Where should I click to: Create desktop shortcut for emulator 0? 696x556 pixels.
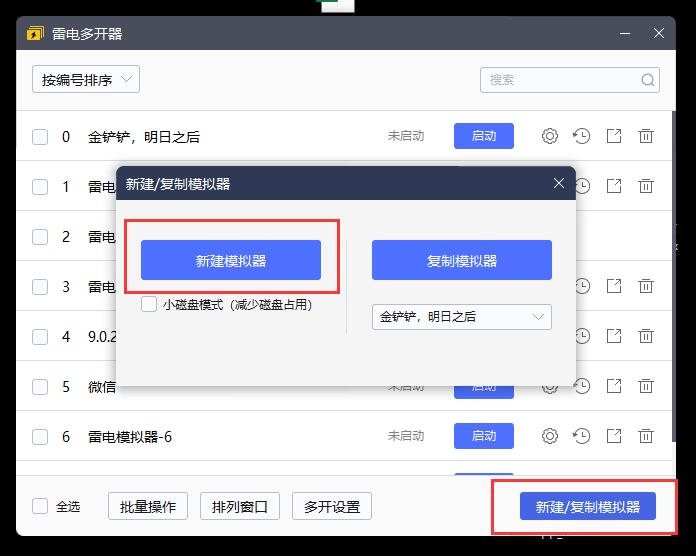pos(614,136)
